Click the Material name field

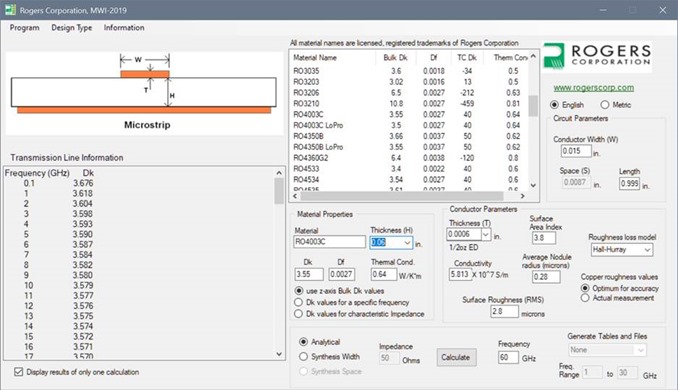click(329, 242)
